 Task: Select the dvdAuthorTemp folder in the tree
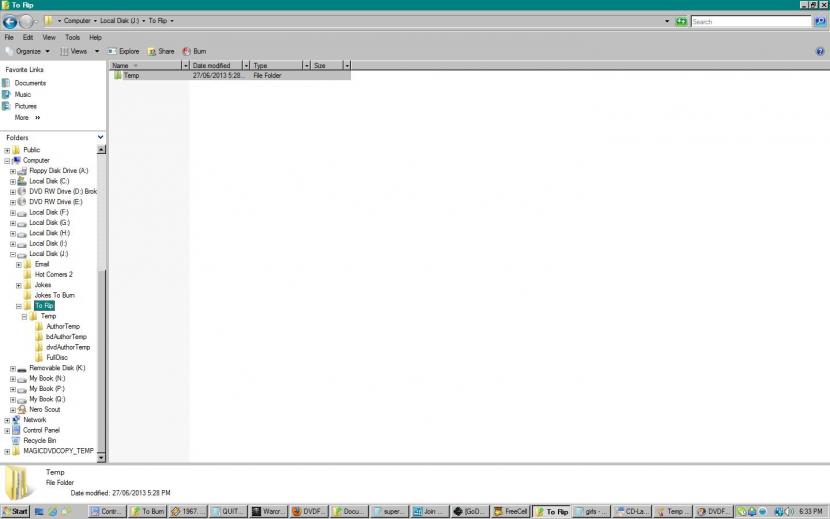(68, 347)
